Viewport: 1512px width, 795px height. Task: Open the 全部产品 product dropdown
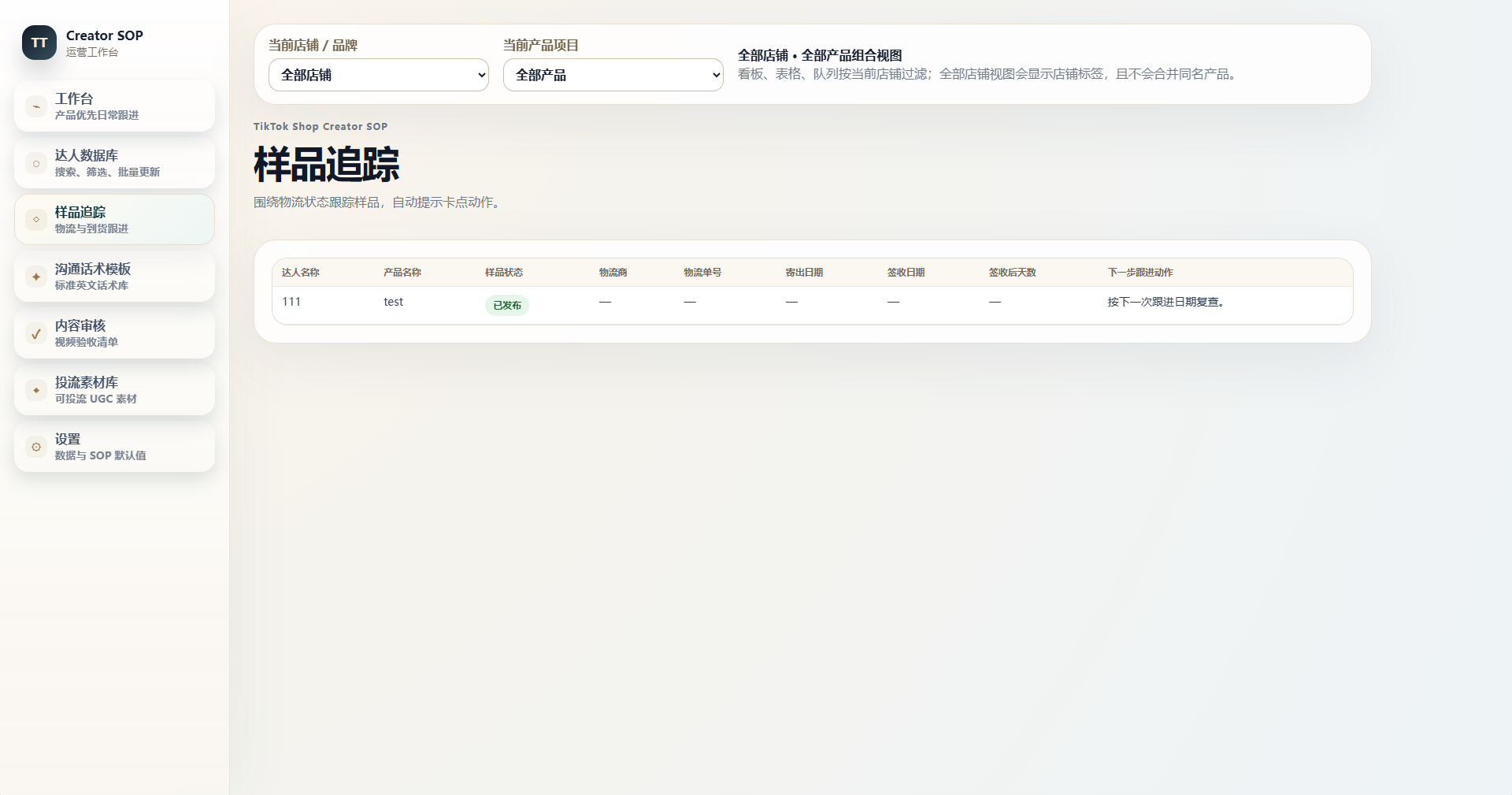coord(613,75)
